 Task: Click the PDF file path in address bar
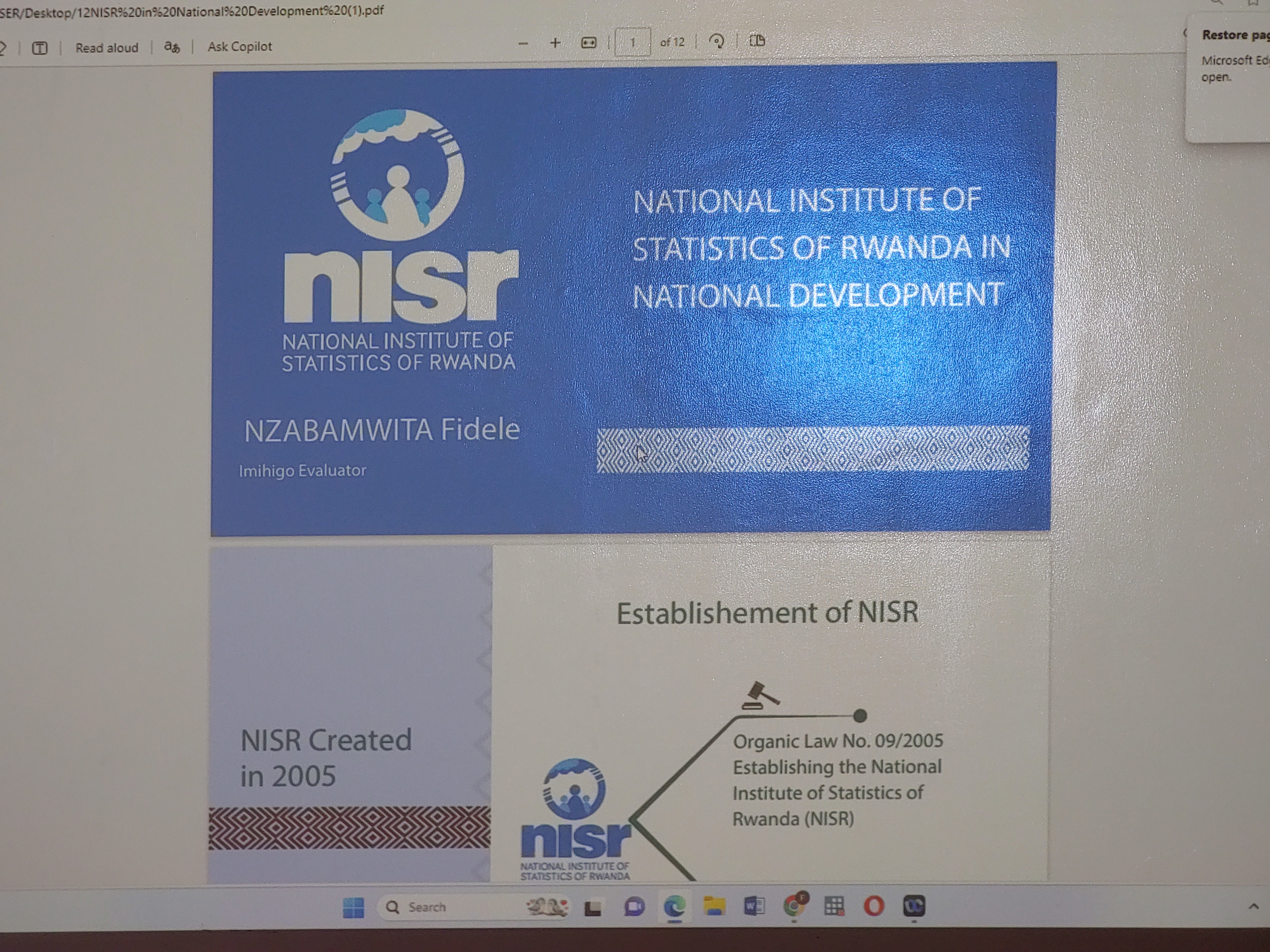pyautogui.click(x=192, y=11)
